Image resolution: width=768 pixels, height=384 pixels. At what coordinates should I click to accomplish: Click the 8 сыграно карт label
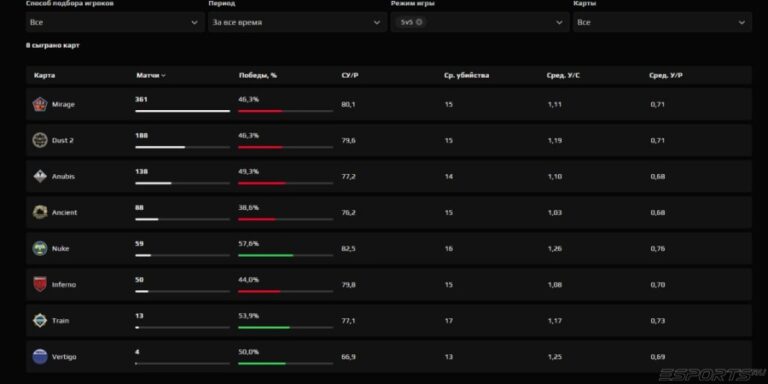[52, 46]
